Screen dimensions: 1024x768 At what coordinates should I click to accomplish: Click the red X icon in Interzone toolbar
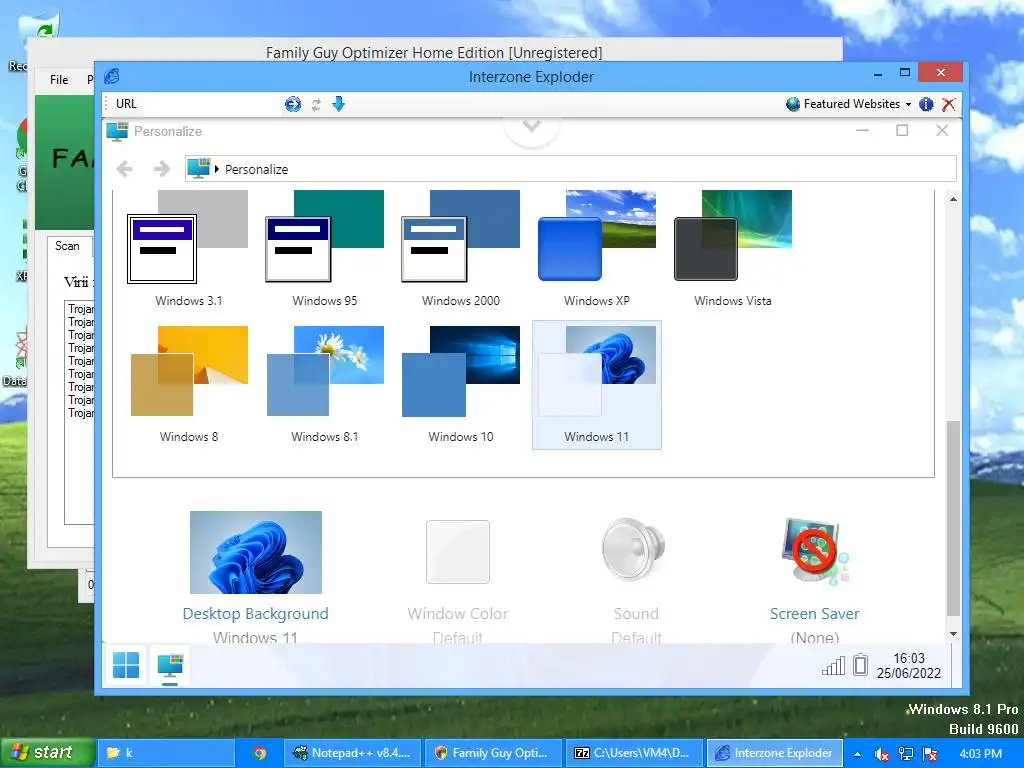[949, 104]
